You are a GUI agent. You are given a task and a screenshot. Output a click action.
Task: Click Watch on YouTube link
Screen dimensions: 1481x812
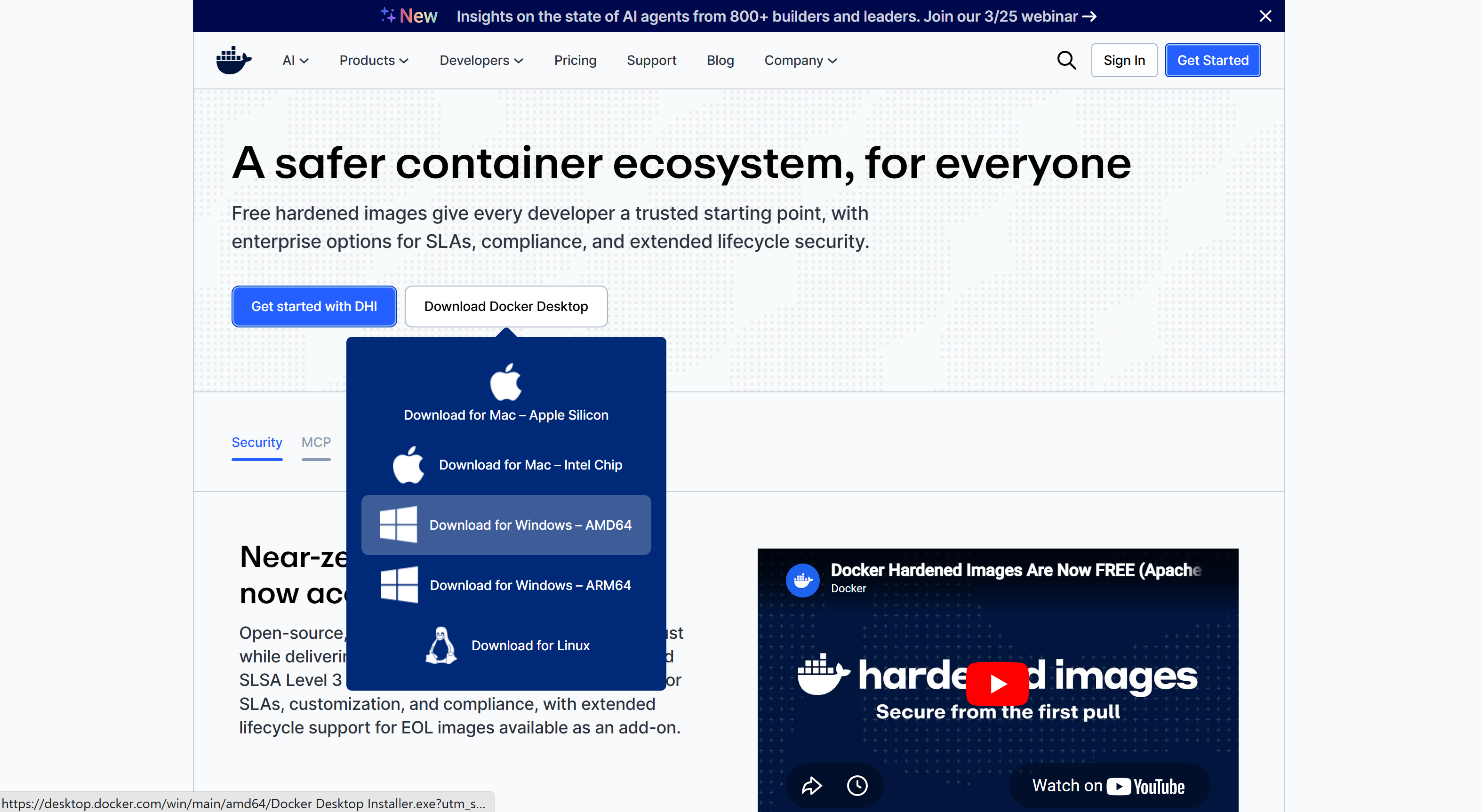[1108, 786]
